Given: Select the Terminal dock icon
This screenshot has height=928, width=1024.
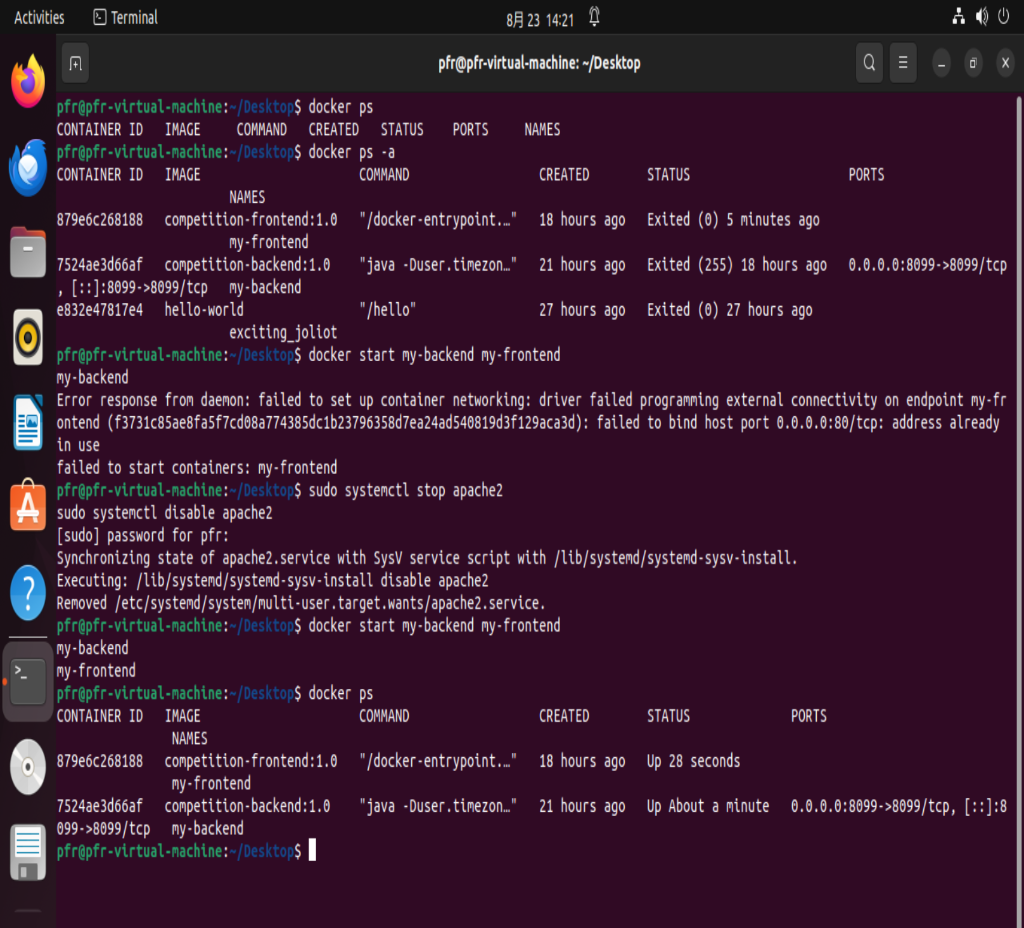Looking at the screenshot, I should tap(28, 681).
